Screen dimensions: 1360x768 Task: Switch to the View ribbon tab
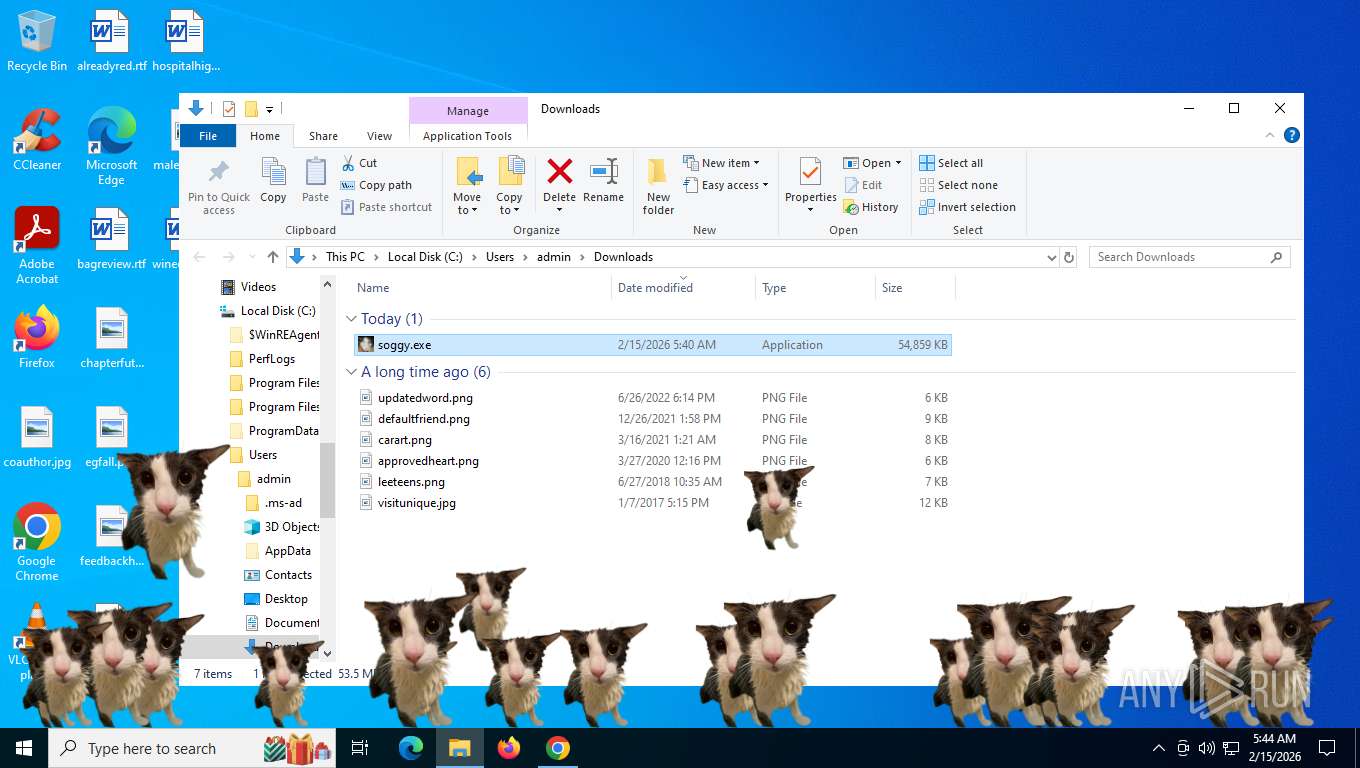click(x=379, y=136)
